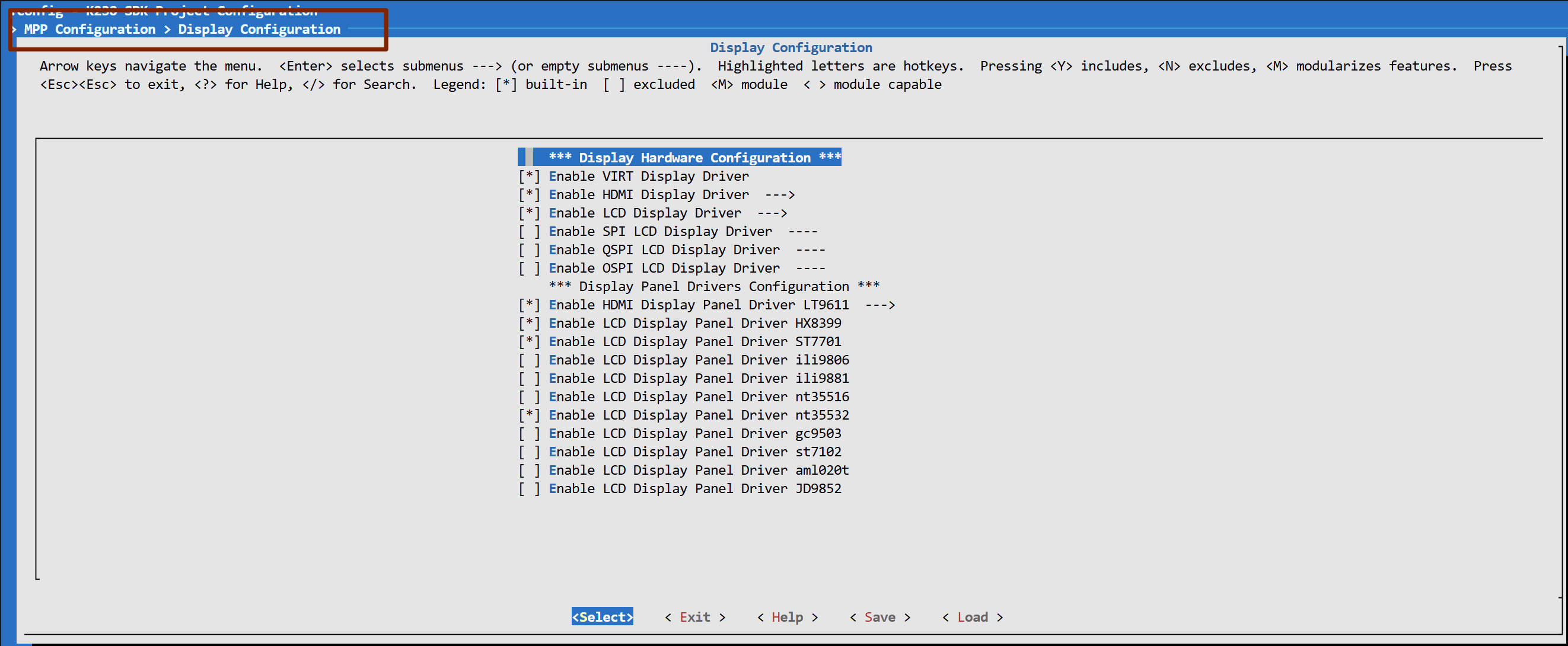Open HDMI Display Driver submenu arrow

click(x=779, y=194)
